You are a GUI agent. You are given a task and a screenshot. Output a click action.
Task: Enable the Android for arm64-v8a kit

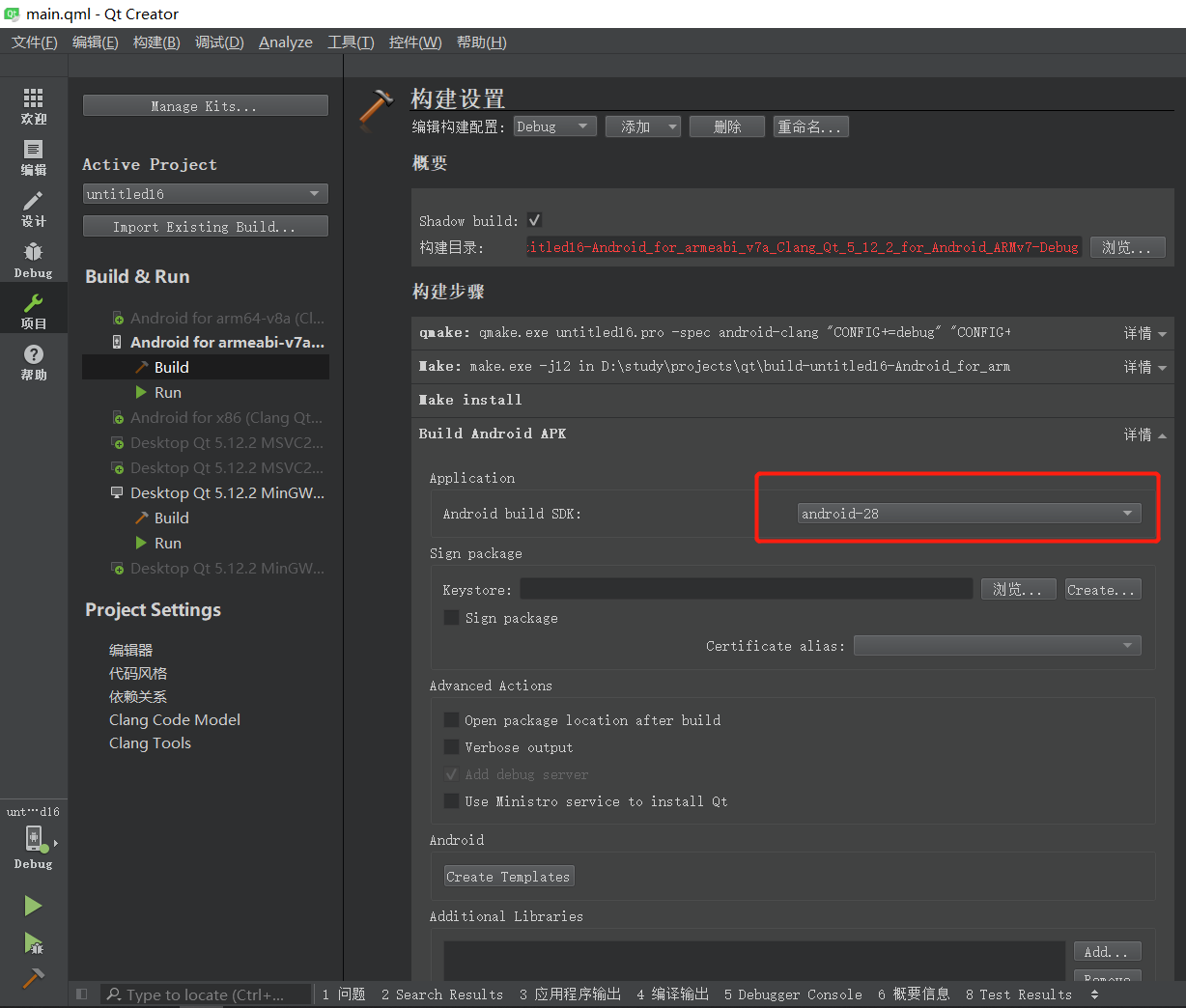118,319
